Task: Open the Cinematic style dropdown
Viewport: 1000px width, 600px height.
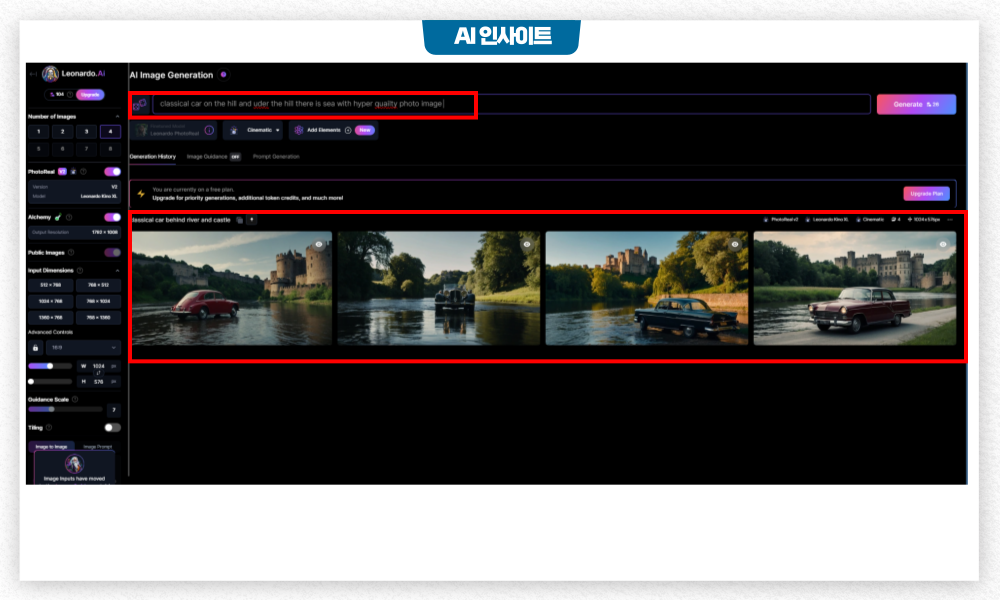Action: tap(254, 130)
